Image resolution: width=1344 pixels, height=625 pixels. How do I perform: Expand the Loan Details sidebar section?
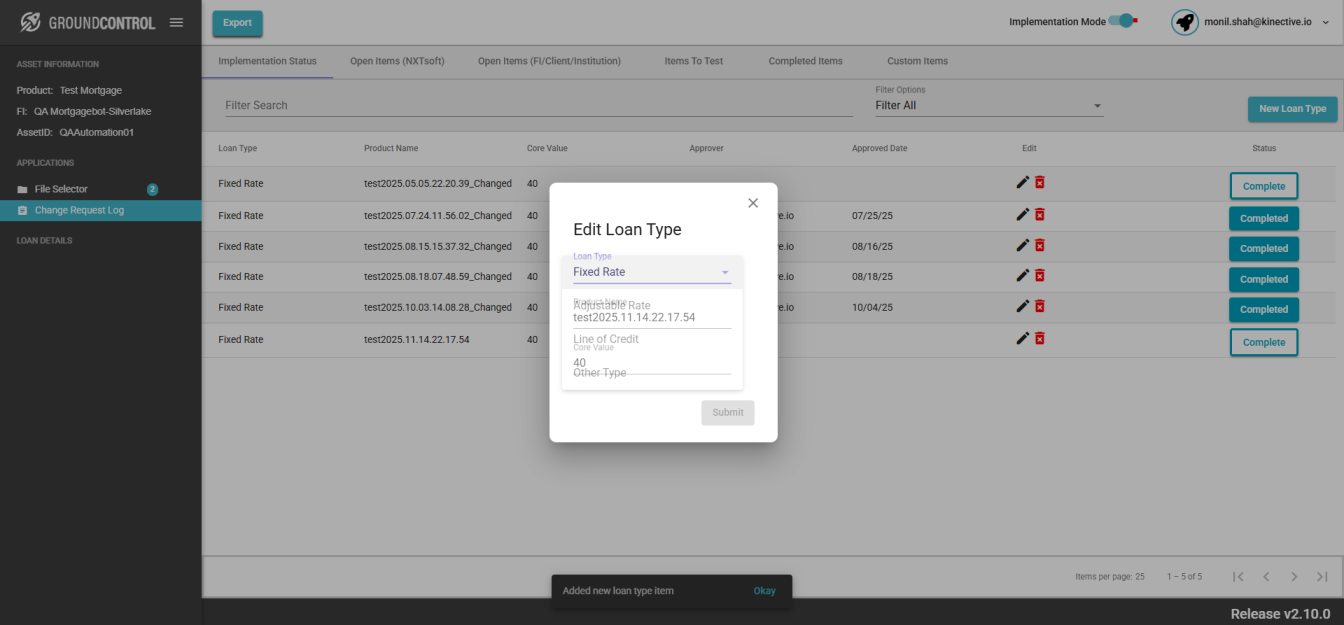click(44, 241)
